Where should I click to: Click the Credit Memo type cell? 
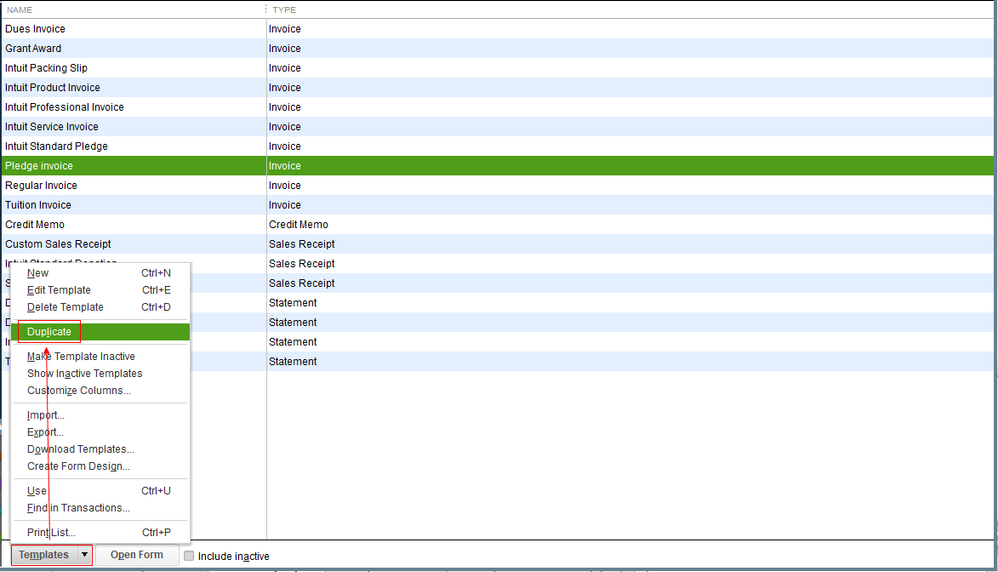click(299, 225)
